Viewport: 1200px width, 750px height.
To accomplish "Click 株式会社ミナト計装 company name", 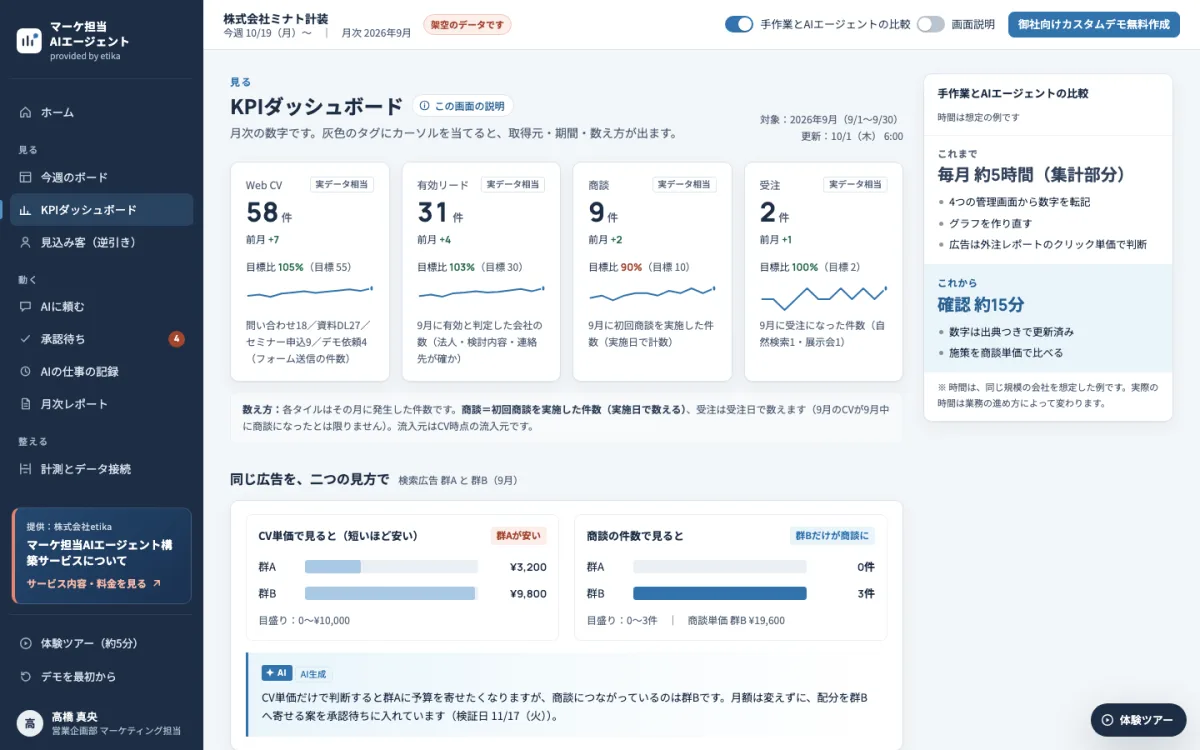I will 275,18.
